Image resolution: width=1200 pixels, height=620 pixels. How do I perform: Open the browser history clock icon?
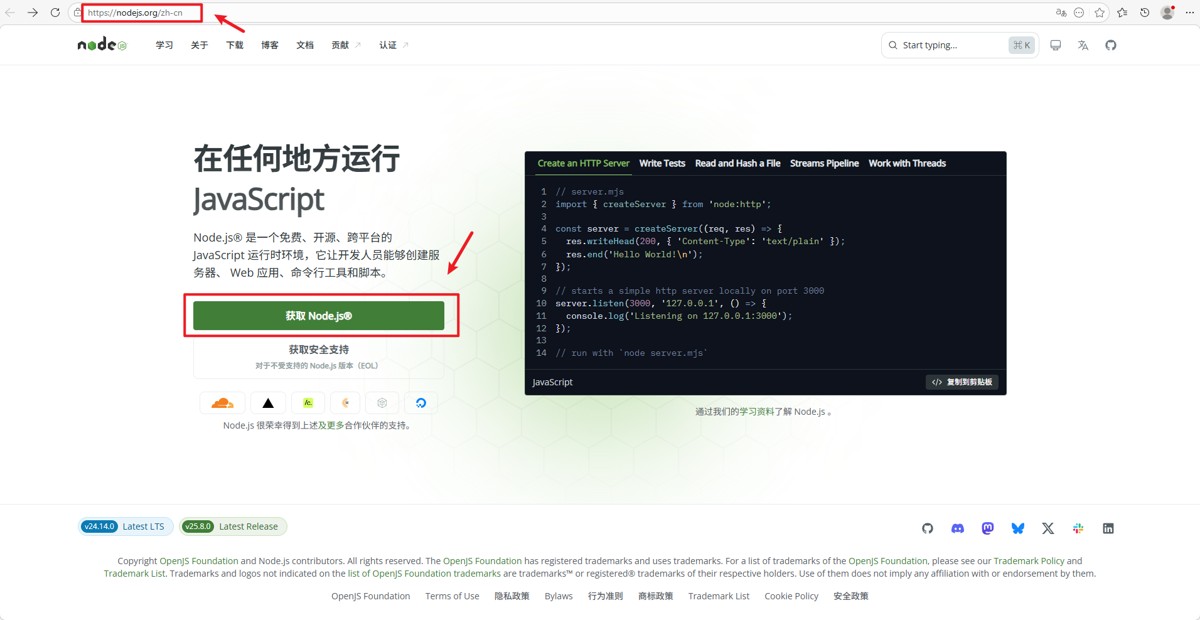[1145, 13]
